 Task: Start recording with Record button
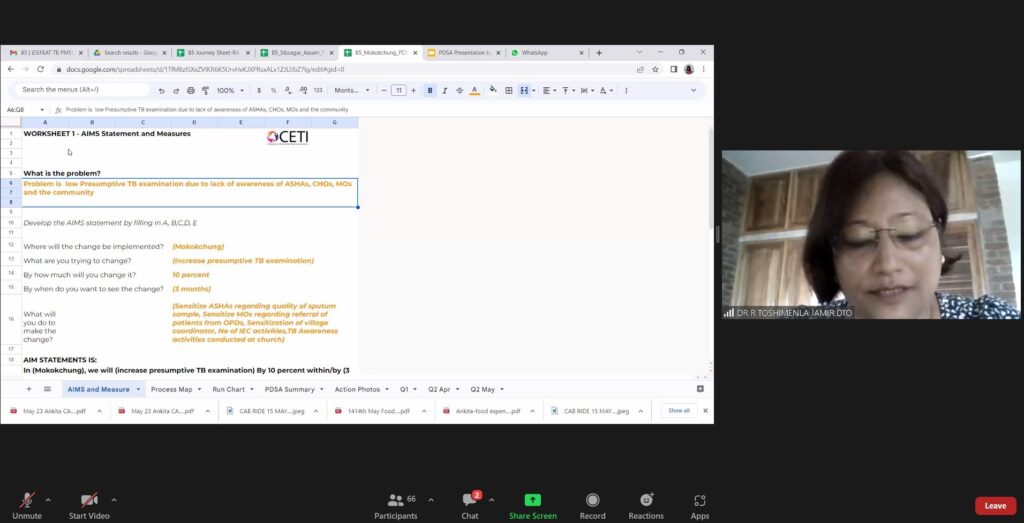(593, 503)
